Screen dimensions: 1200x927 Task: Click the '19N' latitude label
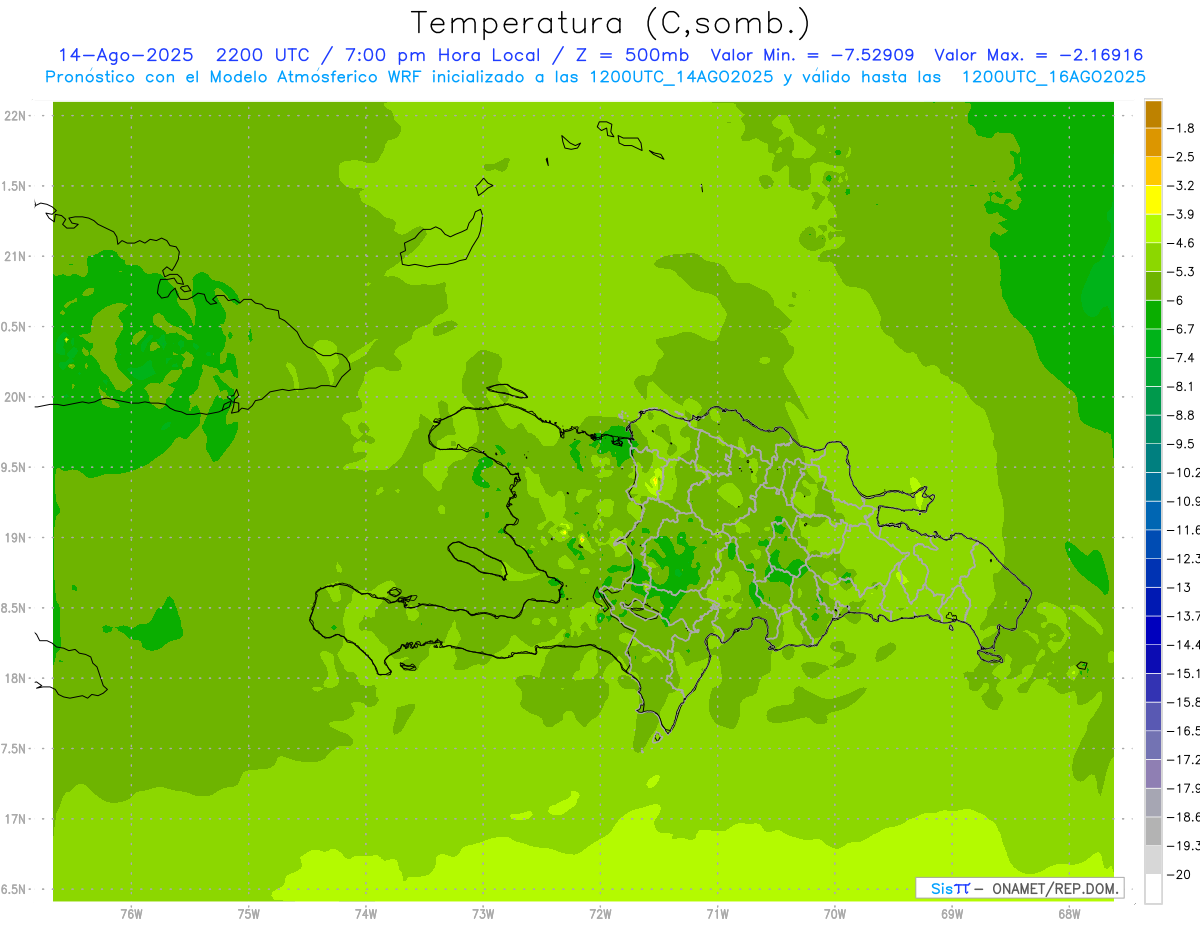pos(16,538)
